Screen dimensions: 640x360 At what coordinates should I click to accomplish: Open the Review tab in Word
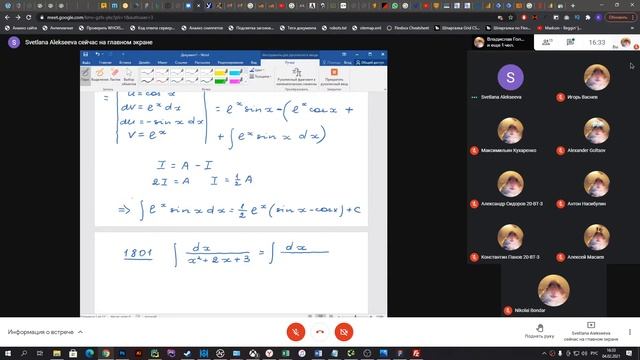click(231, 62)
